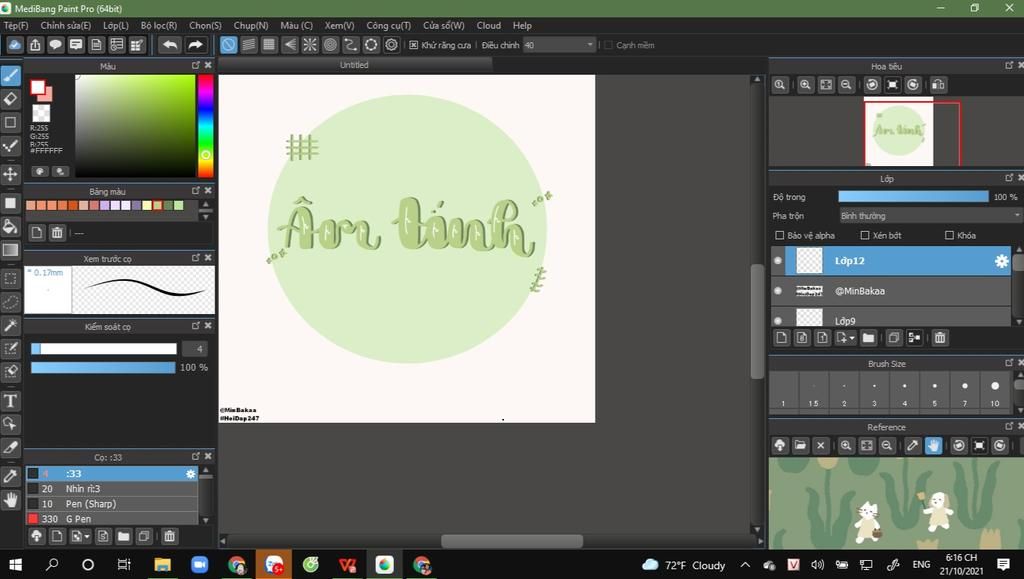Choose the Magic Wand tool
The width and height of the screenshot is (1024, 579).
tap(11, 325)
